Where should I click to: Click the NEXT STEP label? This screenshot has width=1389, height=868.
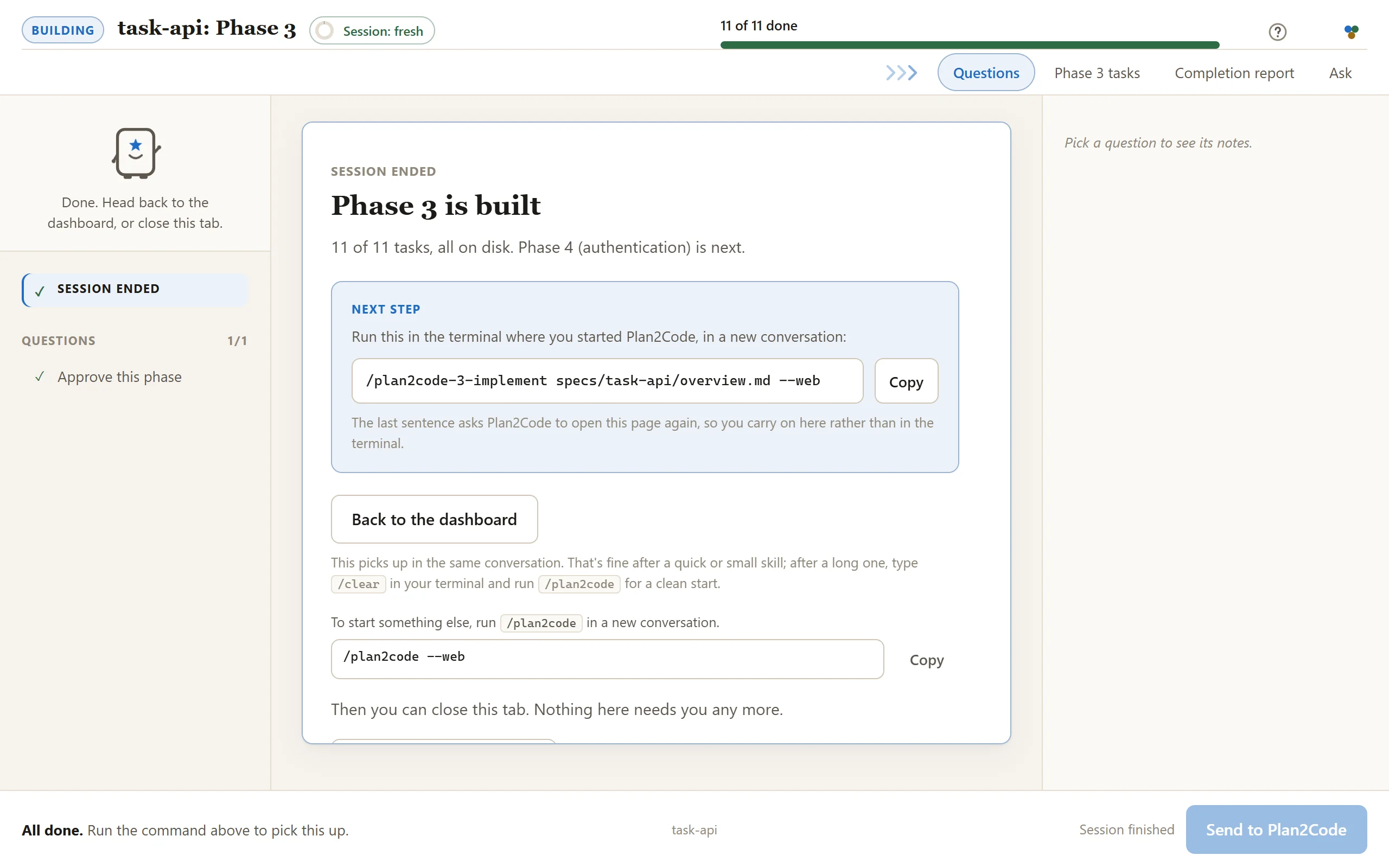pos(386,309)
